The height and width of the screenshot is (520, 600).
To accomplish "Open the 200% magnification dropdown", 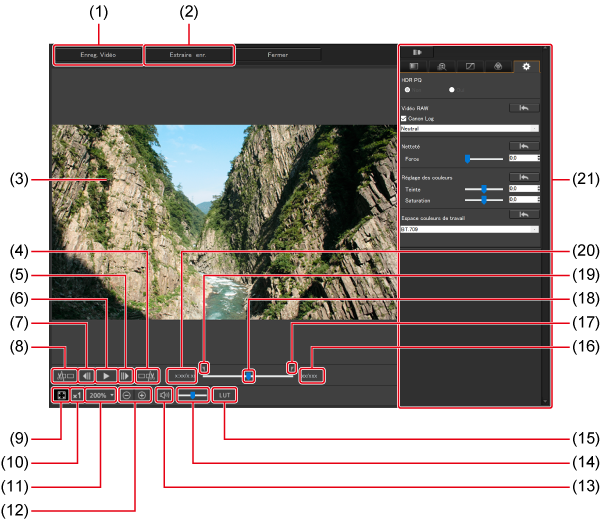I will (100, 396).
